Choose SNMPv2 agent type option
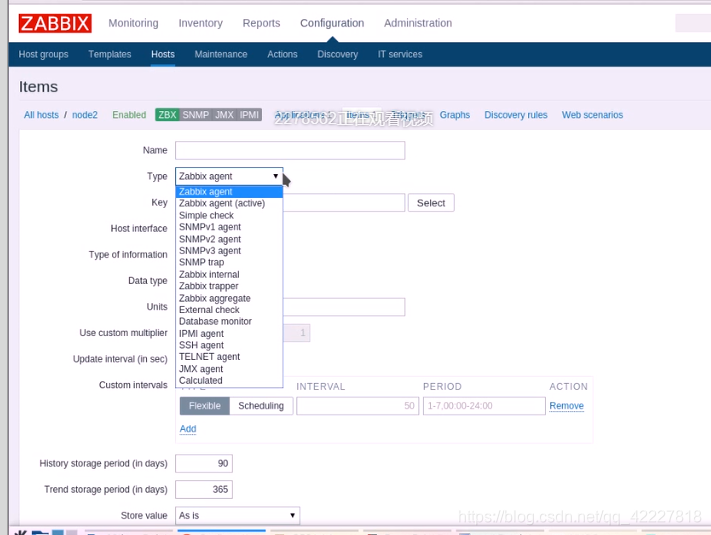Image resolution: width=711 pixels, height=535 pixels. click(229, 239)
